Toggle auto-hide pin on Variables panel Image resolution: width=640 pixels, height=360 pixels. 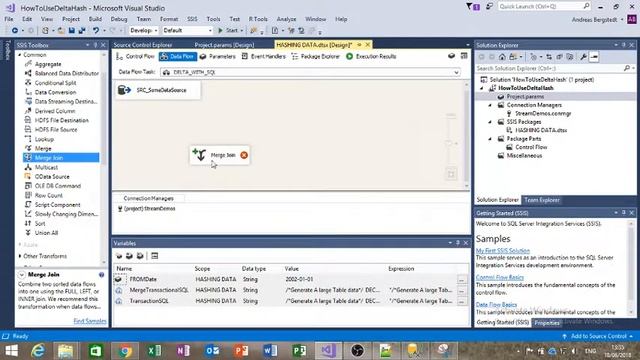(x=458, y=243)
